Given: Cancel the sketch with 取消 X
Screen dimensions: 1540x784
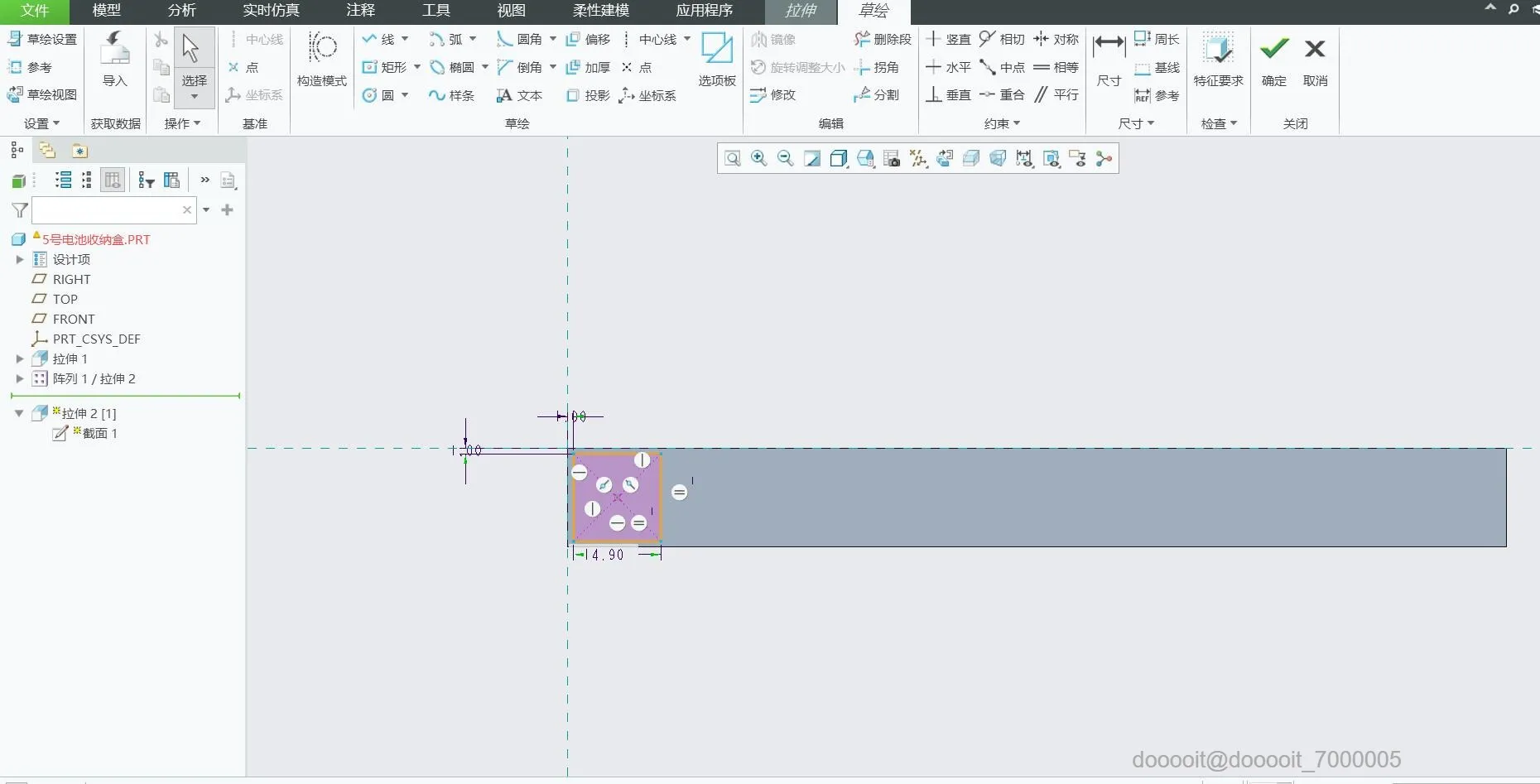Looking at the screenshot, I should coord(1315,60).
